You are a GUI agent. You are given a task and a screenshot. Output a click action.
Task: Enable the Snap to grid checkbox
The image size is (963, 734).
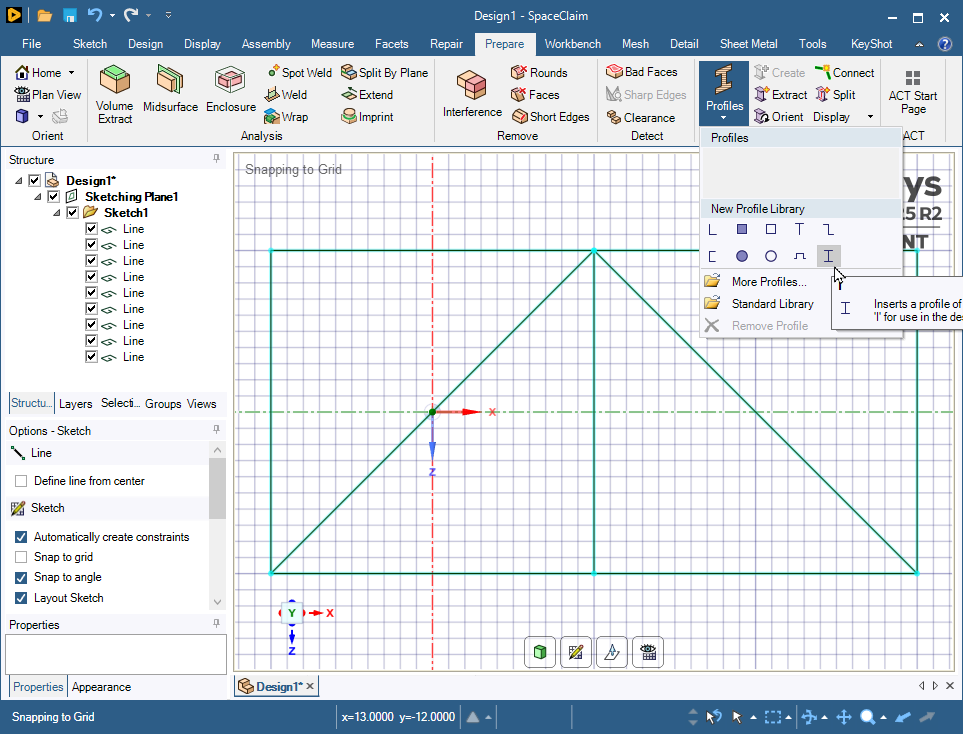(x=21, y=557)
